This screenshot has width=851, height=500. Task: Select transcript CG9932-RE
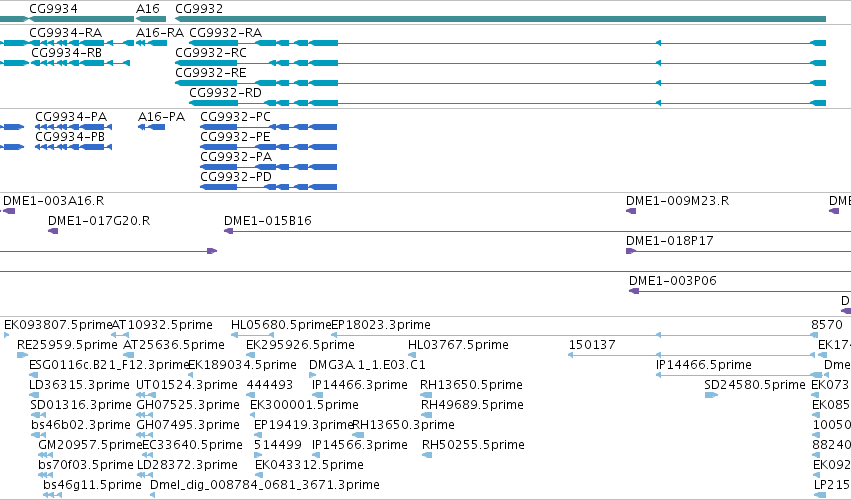211,73
